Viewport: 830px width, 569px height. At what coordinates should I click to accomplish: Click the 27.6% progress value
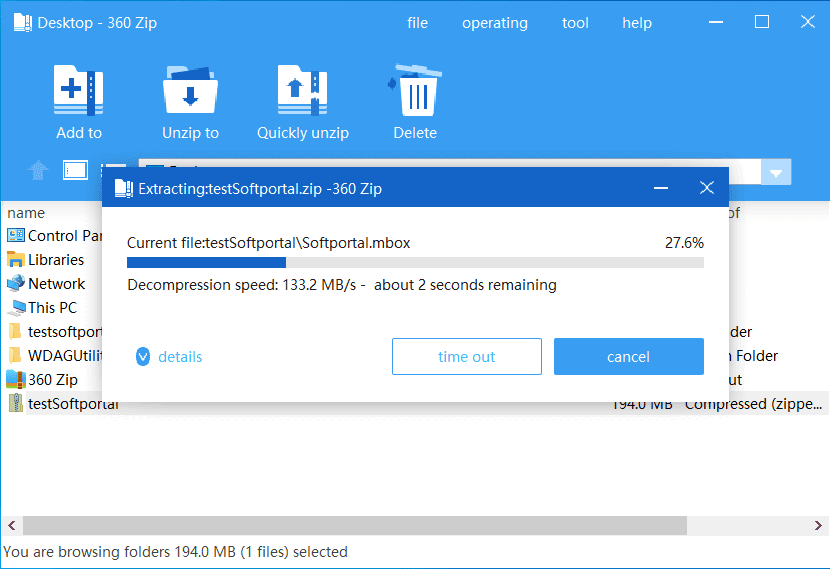coord(684,242)
